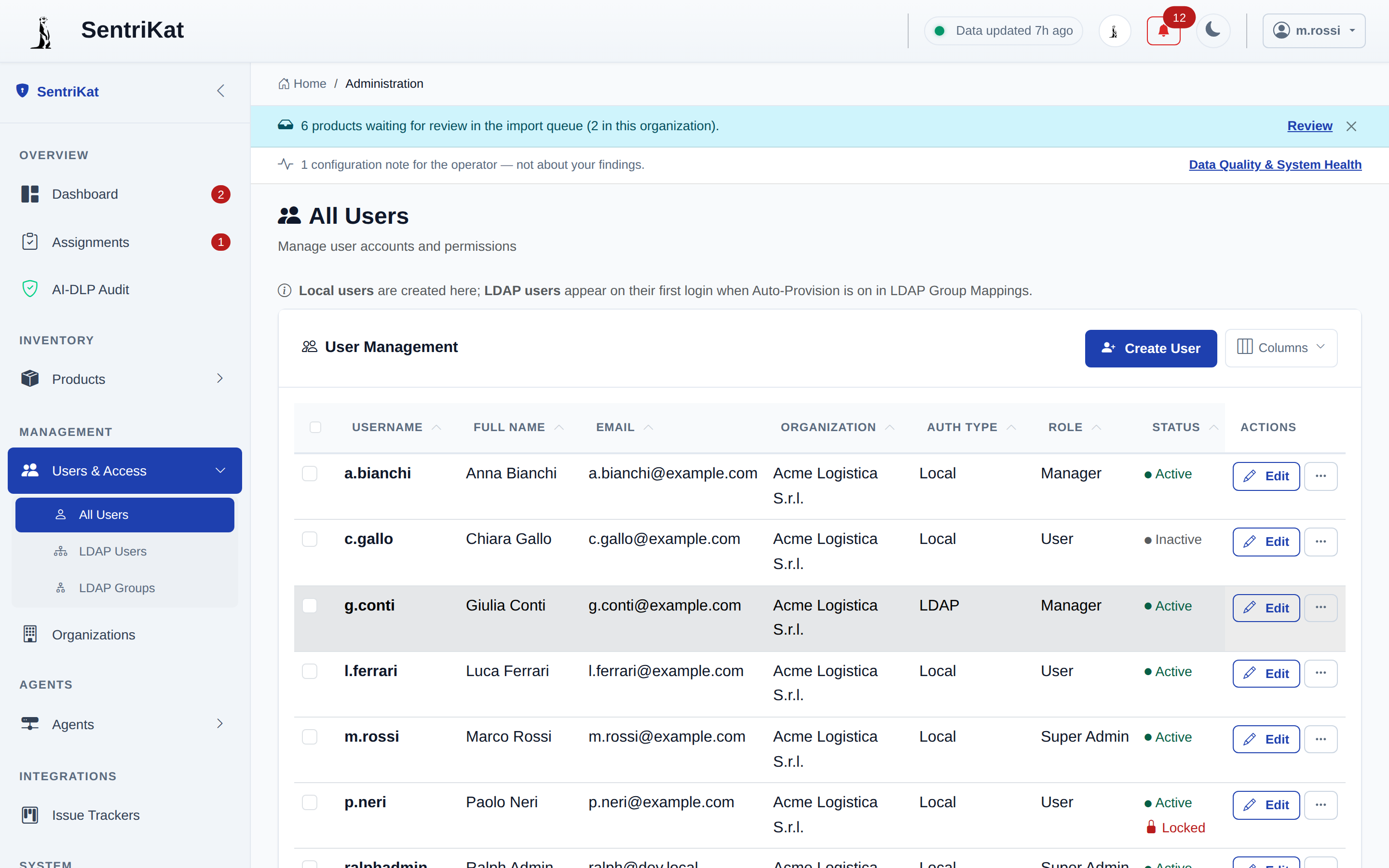Sort table by Email column
The image size is (1389, 868).
(625, 427)
